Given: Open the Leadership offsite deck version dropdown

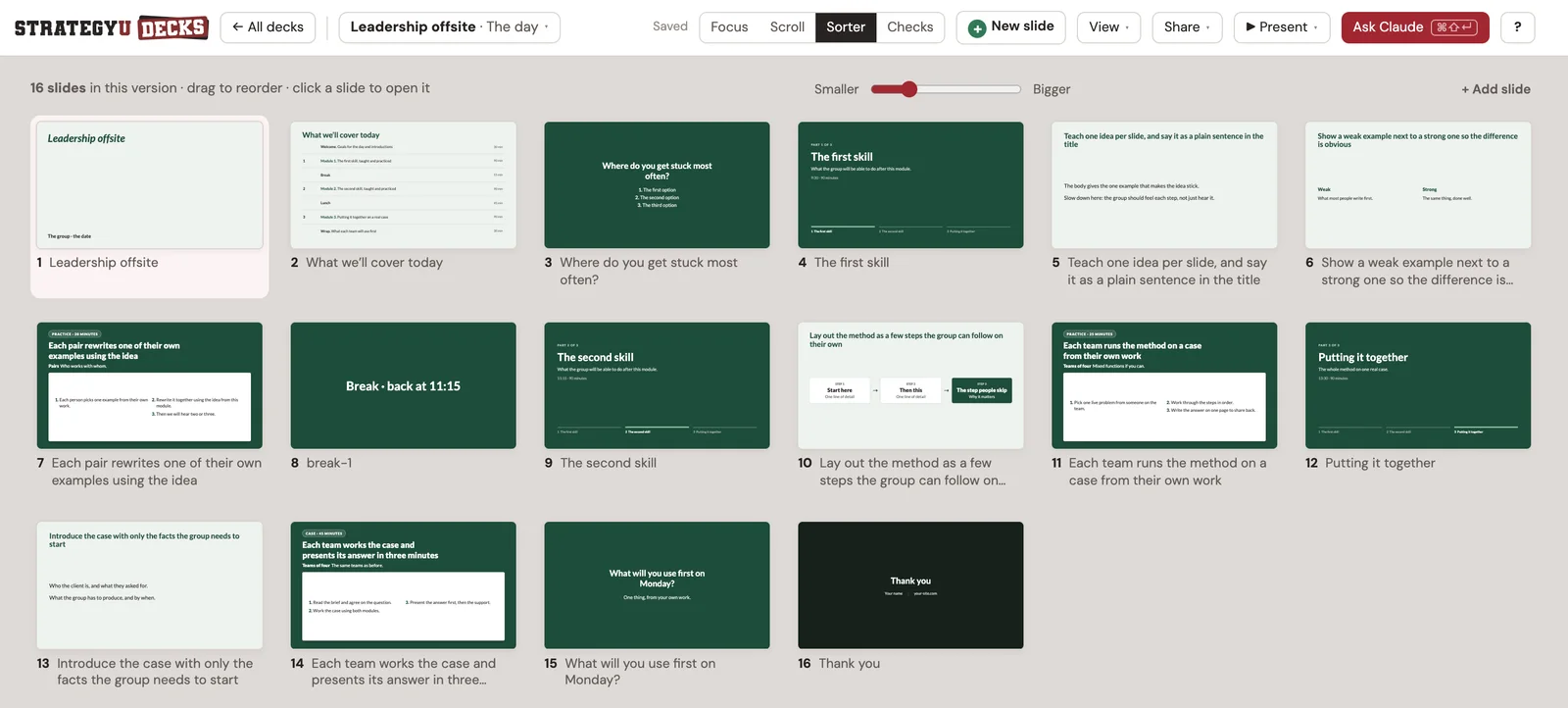Looking at the screenshot, I should (449, 27).
